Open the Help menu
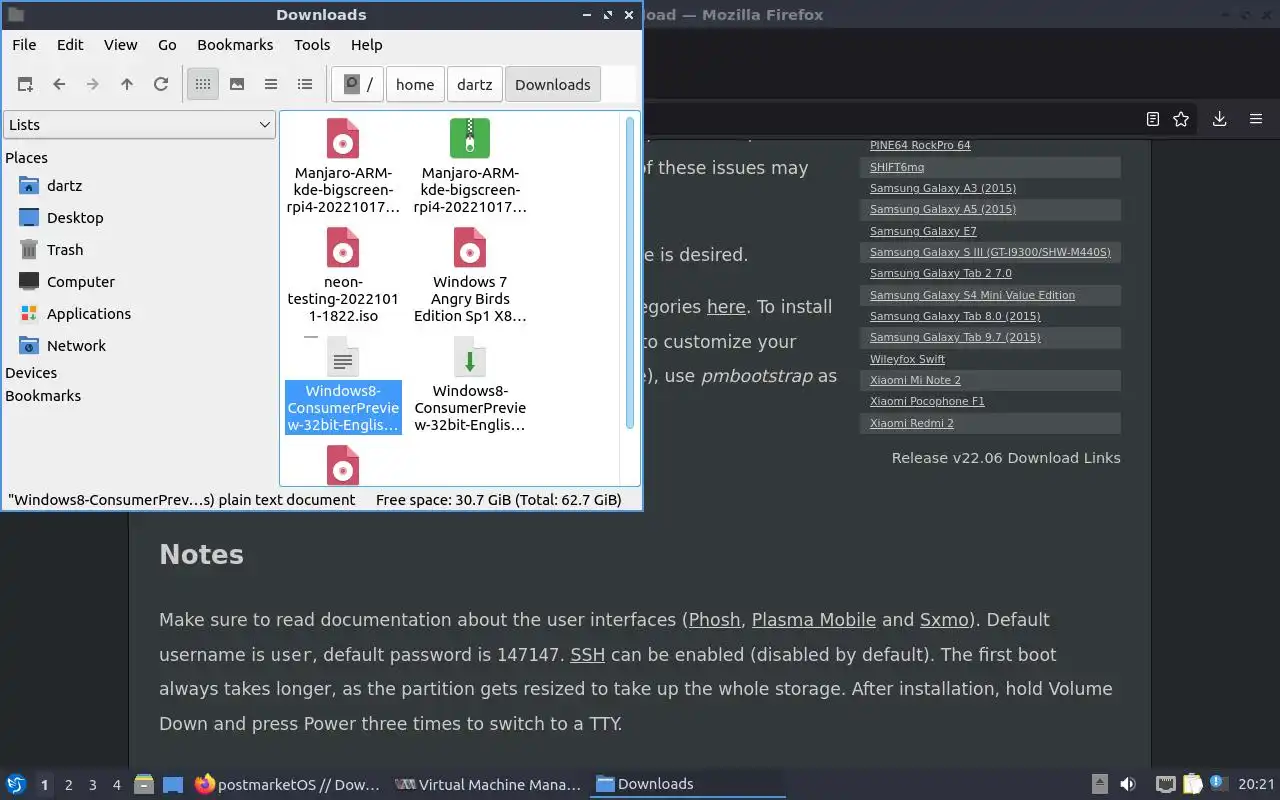 tap(367, 45)
